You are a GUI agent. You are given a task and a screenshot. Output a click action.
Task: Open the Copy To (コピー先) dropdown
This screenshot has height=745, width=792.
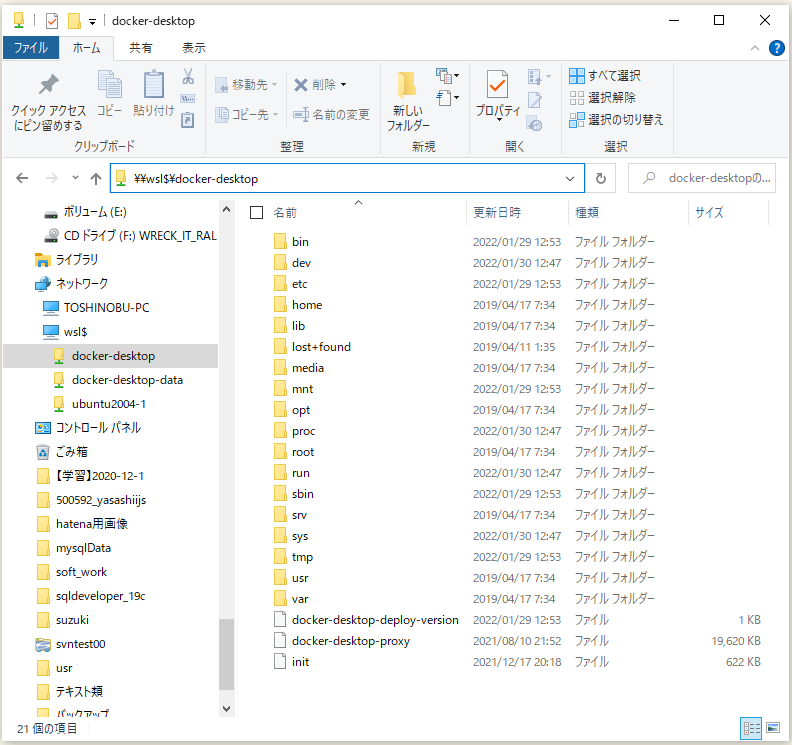[246, 115]
